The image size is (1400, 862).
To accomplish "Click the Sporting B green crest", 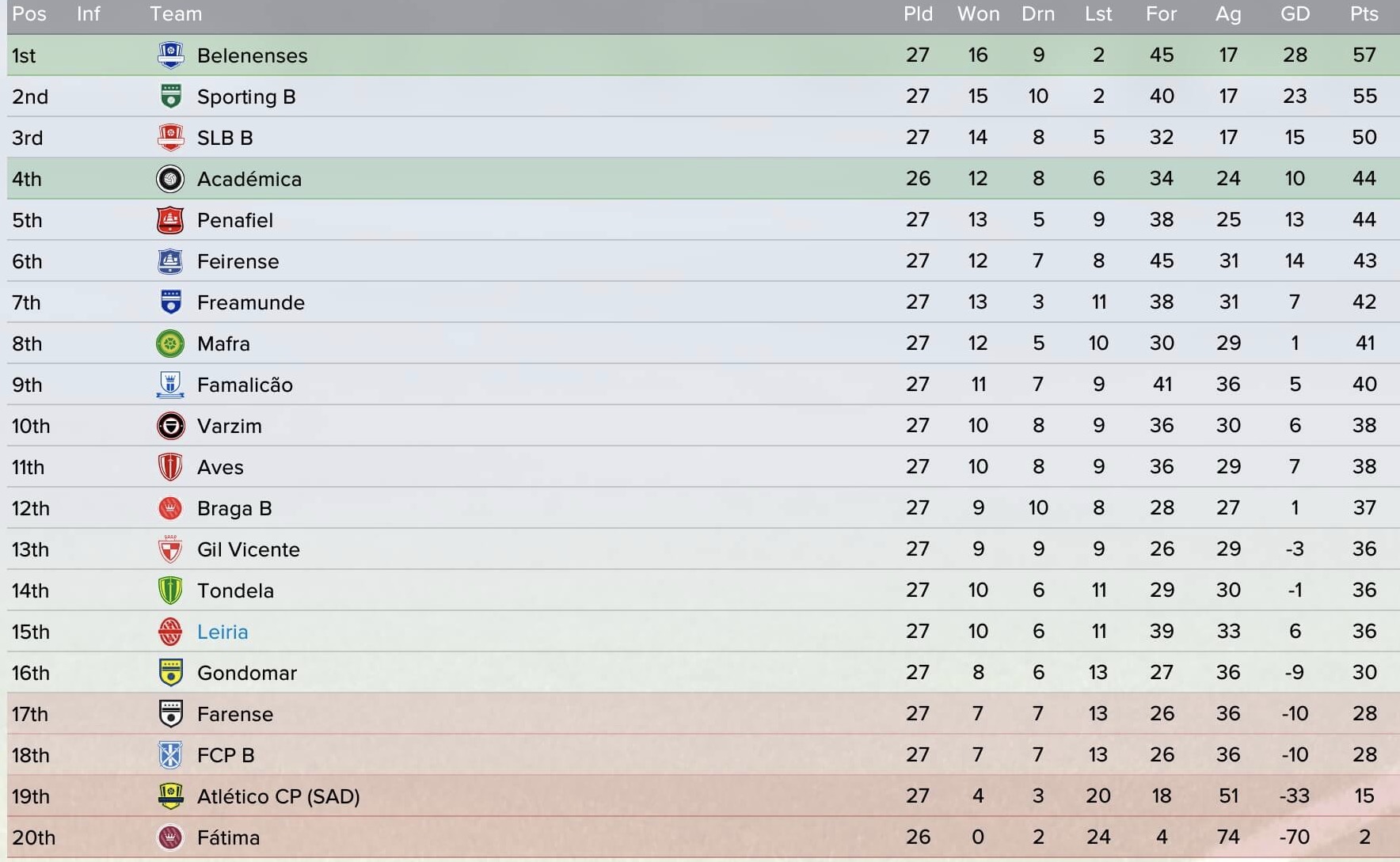I will coord(170,97).
